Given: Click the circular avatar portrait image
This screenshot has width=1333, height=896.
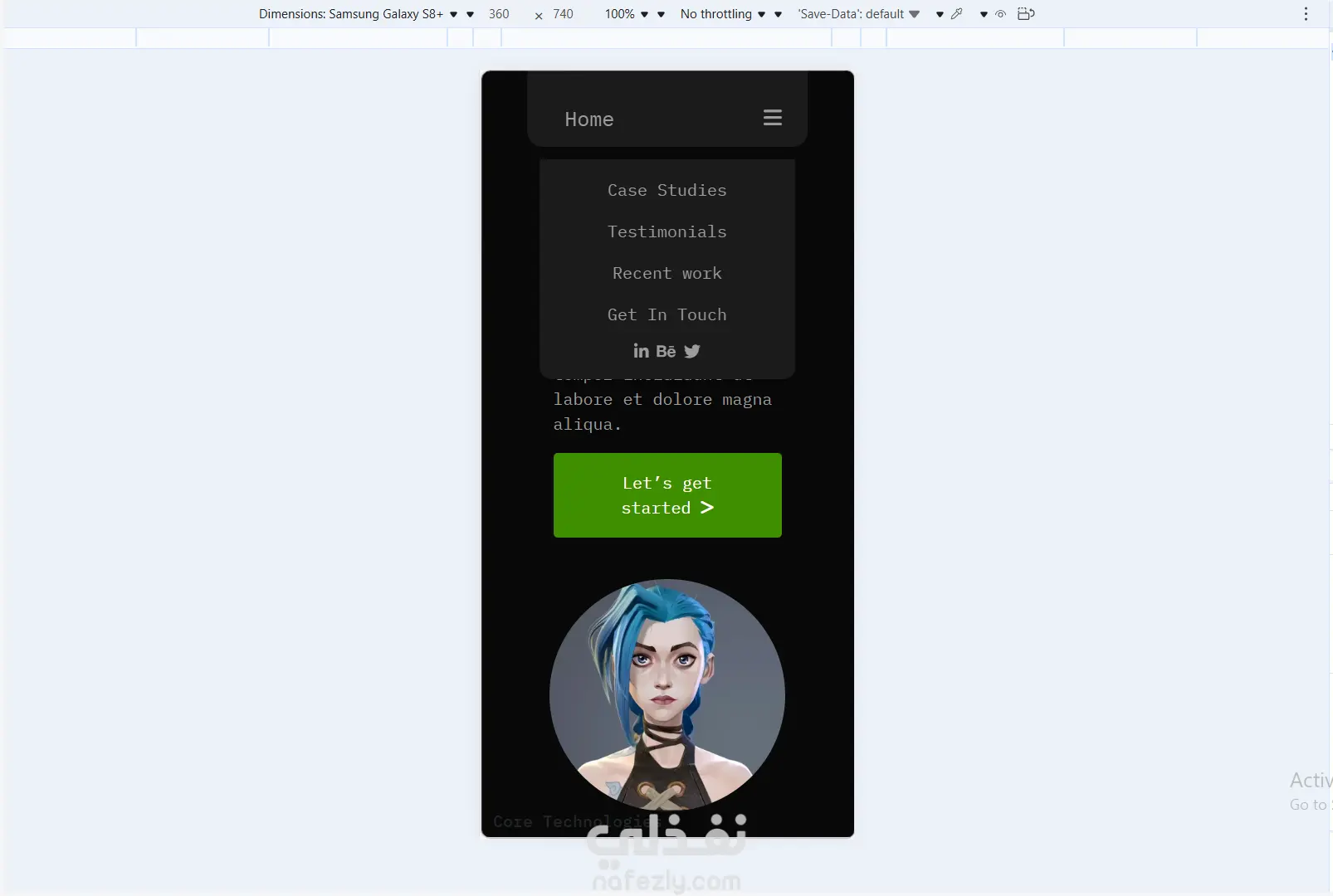Looking at the screenshot, I should point(667,695).
